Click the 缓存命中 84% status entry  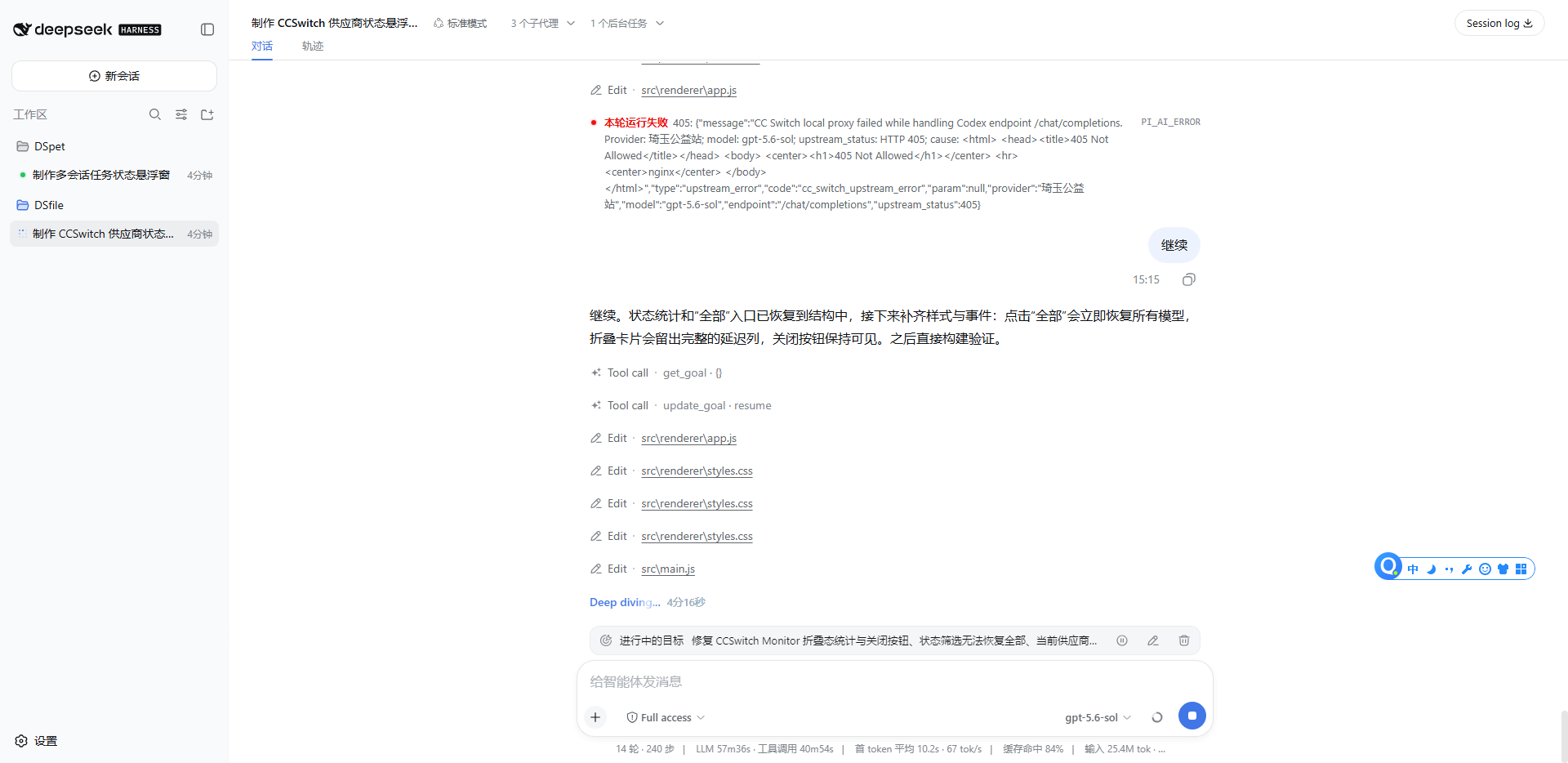pos(1033,749)
